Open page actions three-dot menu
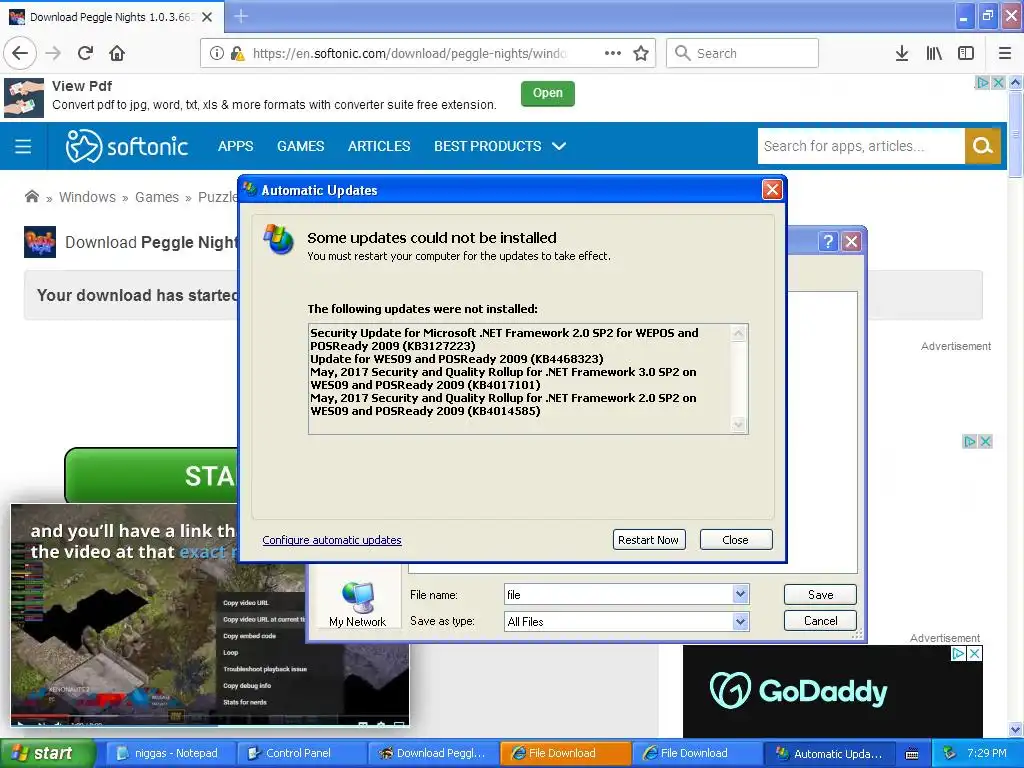 click(x=613, y=53)
